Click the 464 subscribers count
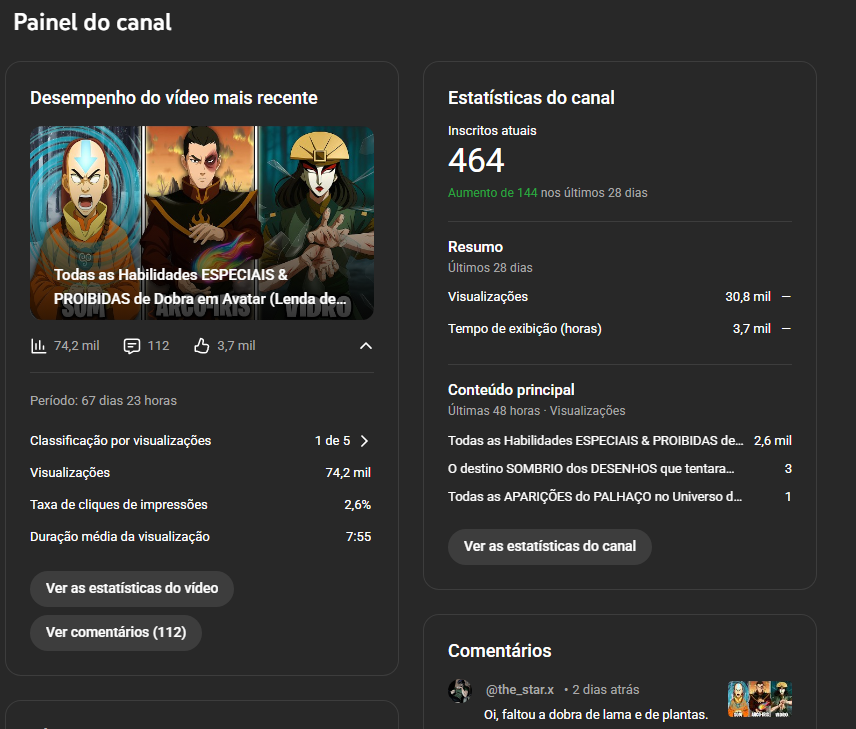This screenshot has width=856, height=729. point(476,161)
